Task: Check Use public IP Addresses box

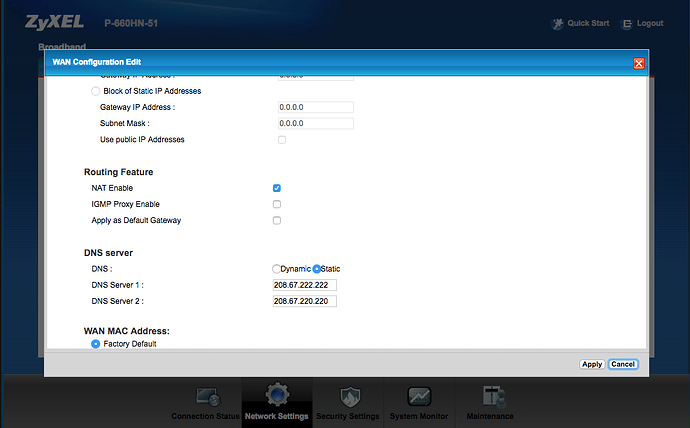Action: 282,140
